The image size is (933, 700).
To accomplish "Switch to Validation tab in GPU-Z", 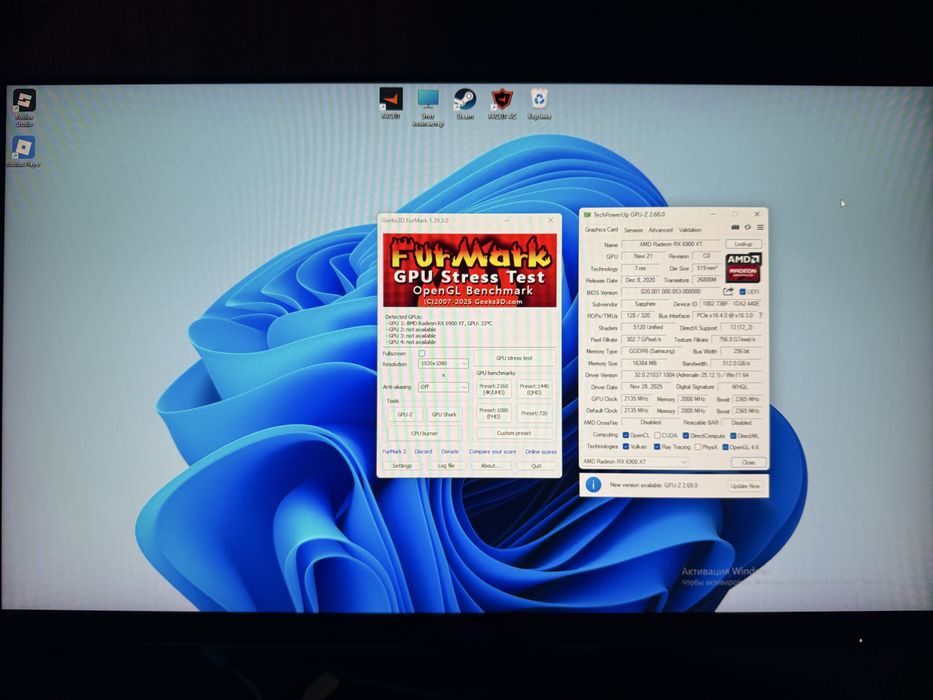I will point(690,230).
